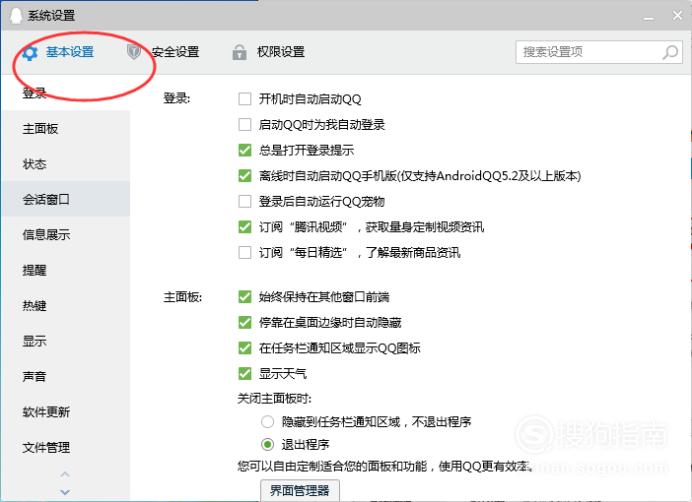Uncheck the 订阅“腾讯视频” option
The image size is (692, 502).
click(x=244, y=227)
